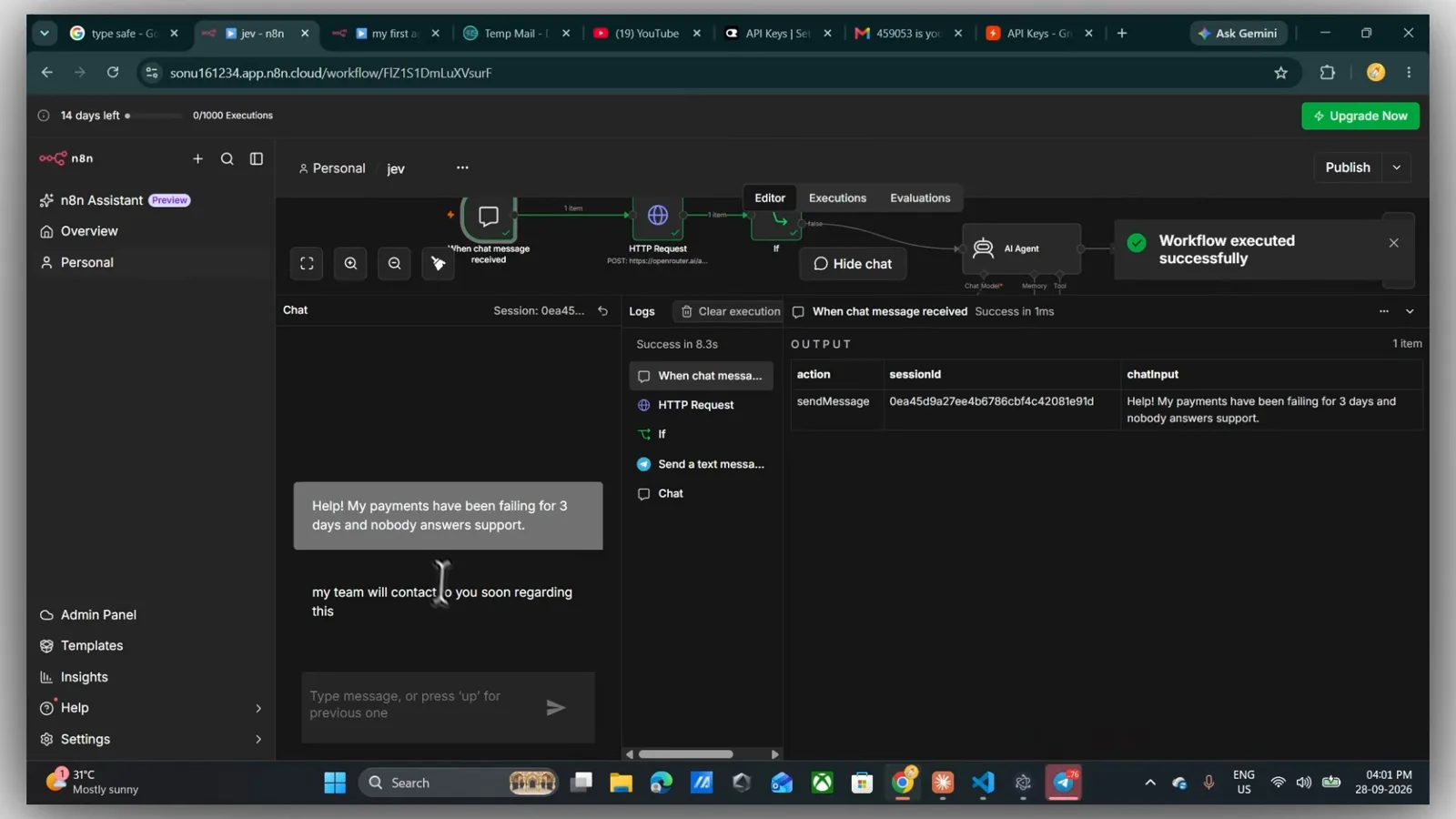Image resolution: width=1456 pixels, height=819 pixels.
Task: Select HTTP Request log entry
Action: click(x=701, y=405)
